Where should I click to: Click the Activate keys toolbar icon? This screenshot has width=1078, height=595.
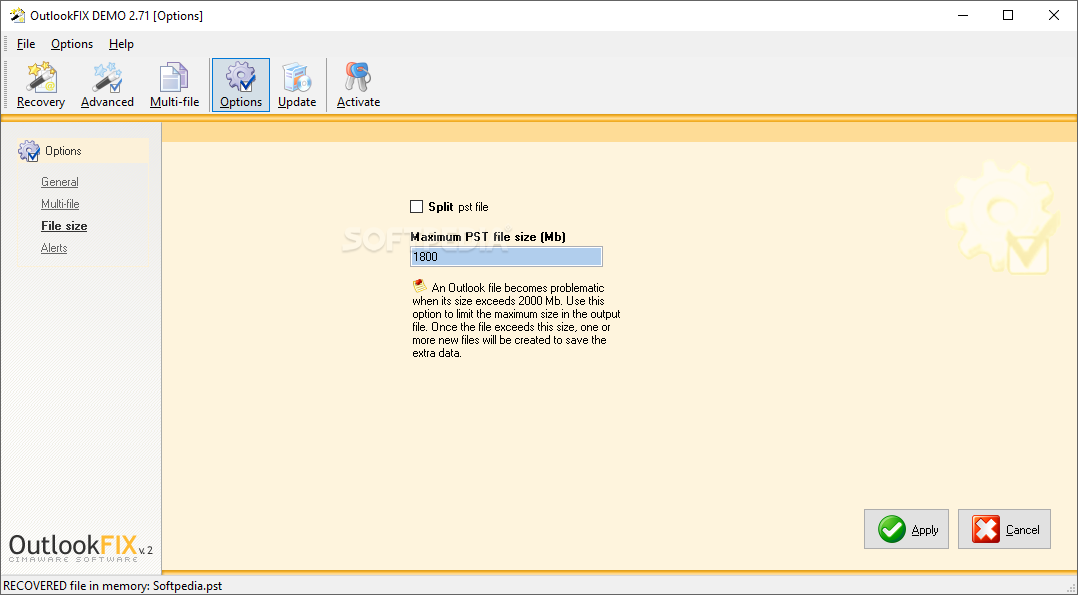coord(358,85)
